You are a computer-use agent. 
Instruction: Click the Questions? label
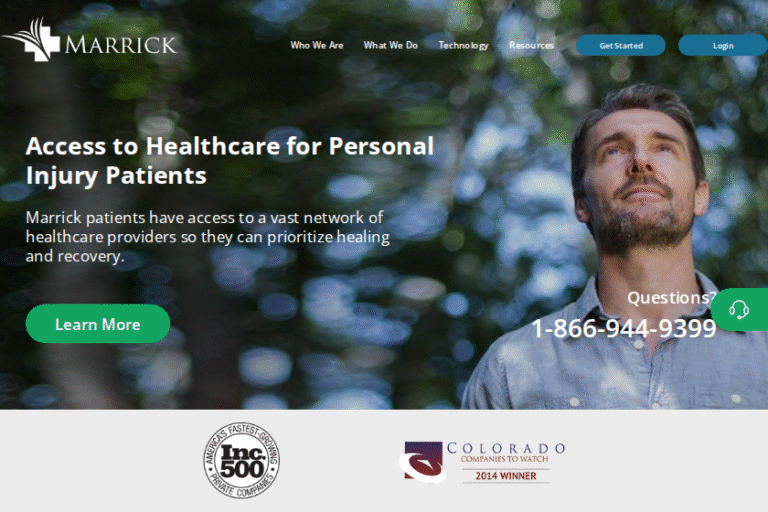coord(672,297)
